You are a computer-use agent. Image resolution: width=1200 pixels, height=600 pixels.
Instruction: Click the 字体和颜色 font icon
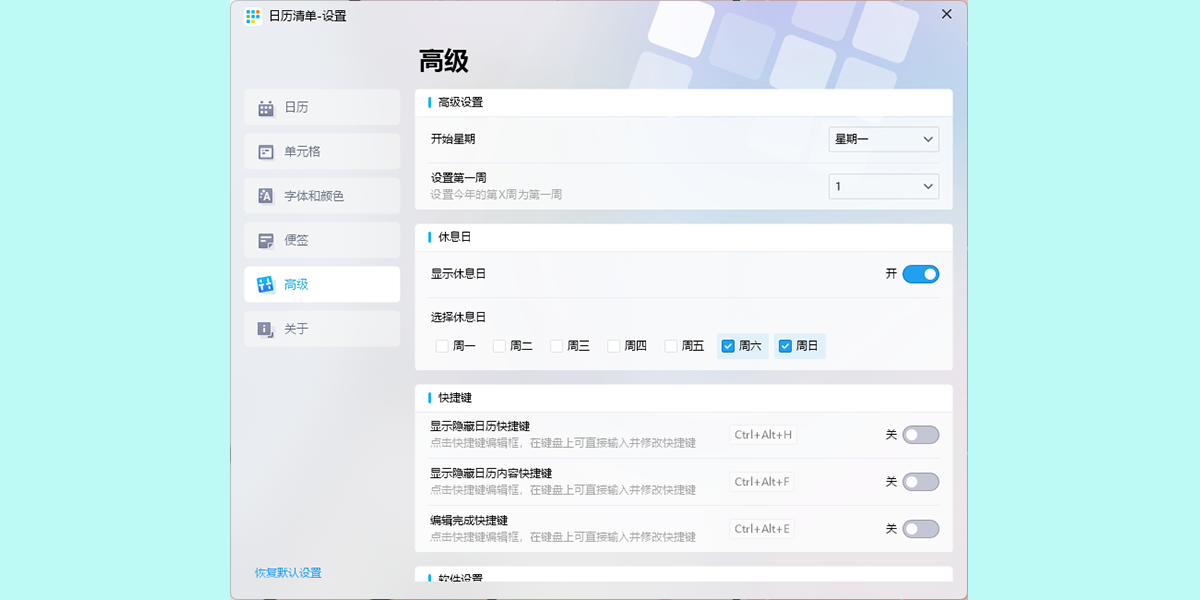[266, 196]
